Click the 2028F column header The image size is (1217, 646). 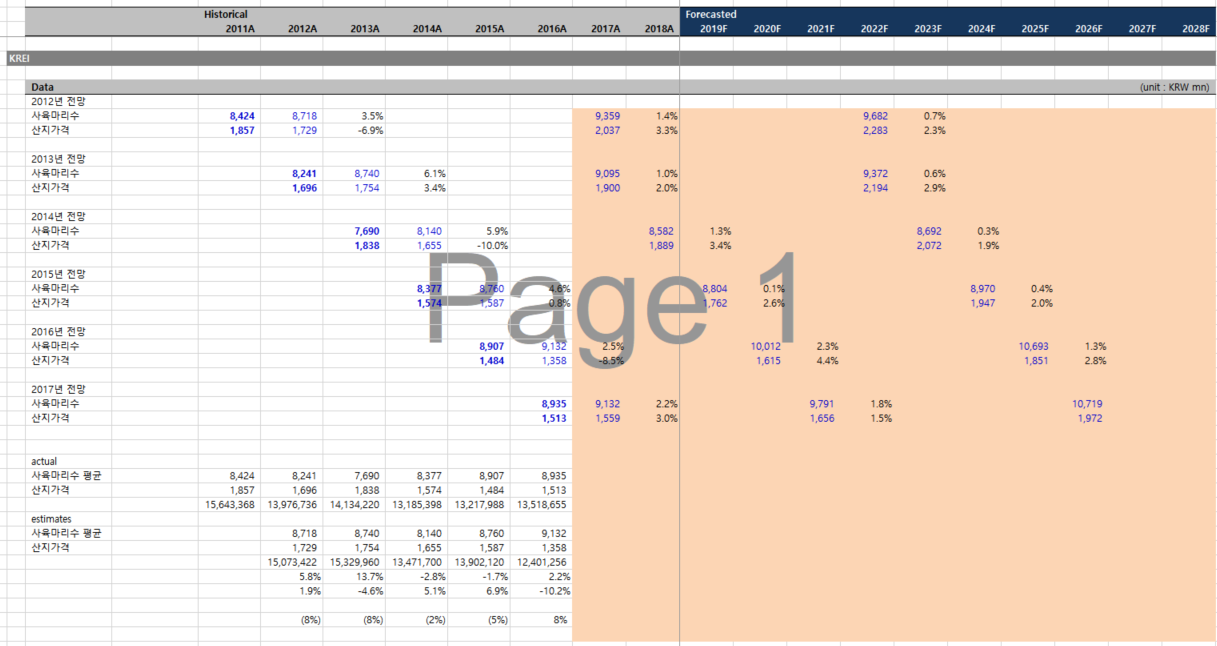[x=1195, y=29]
